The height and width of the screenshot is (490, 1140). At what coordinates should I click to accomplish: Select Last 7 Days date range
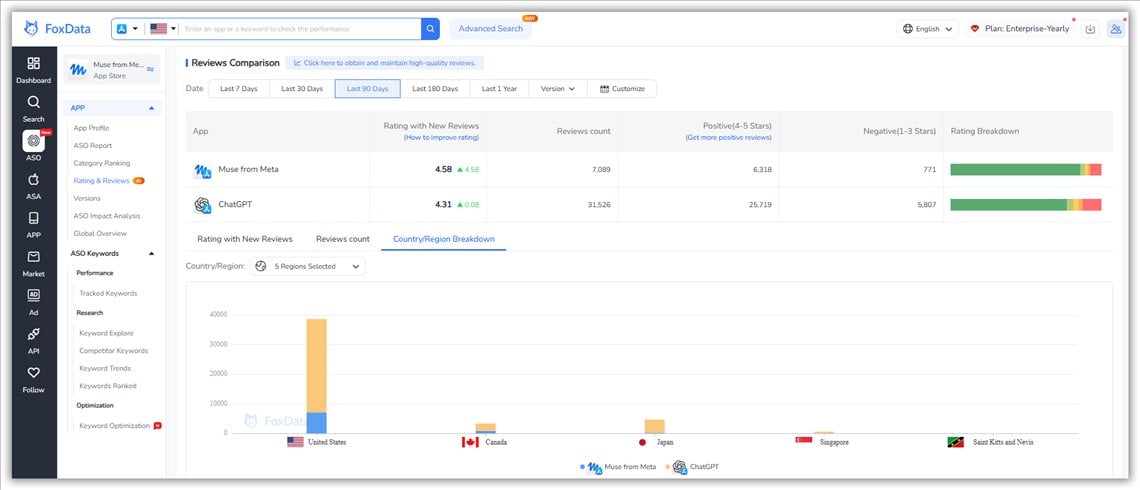point(239,89)
